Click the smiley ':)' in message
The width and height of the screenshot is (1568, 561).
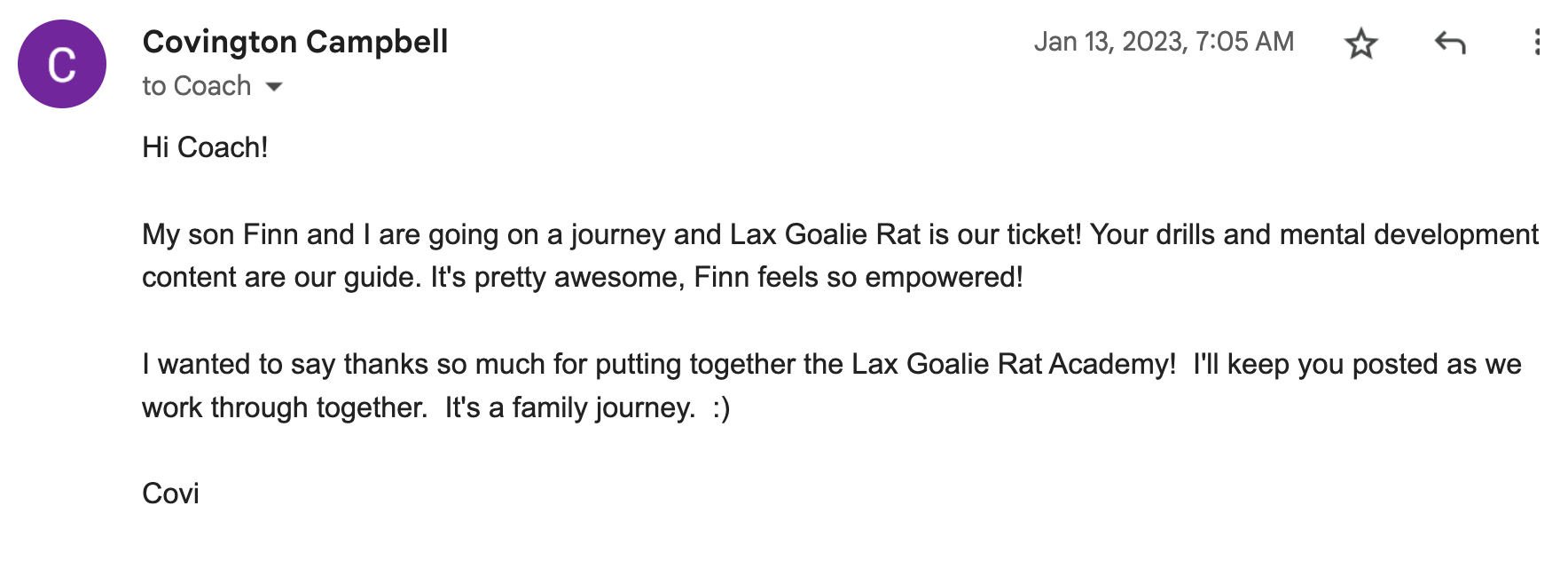pyautogui.click(x=721, y=408)
